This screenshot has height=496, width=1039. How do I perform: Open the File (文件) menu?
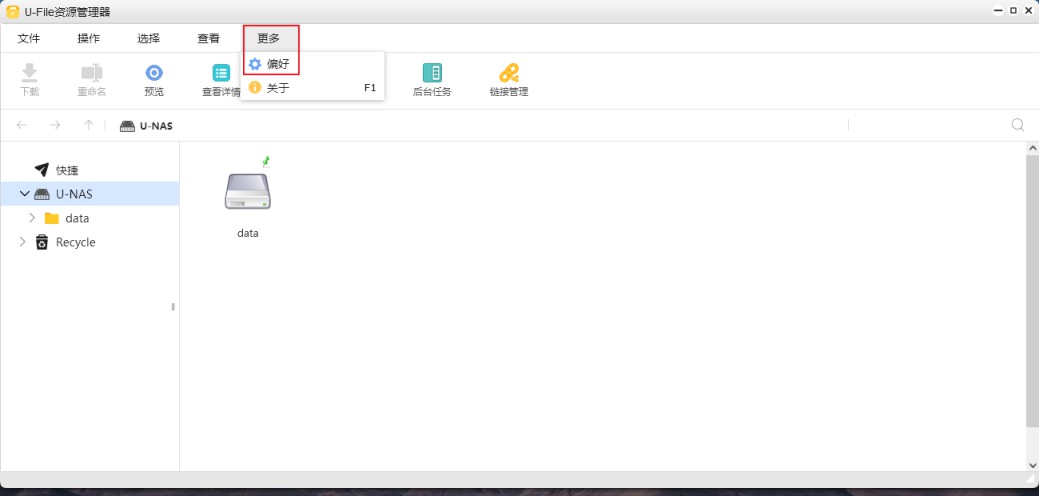tap(29, 38)
